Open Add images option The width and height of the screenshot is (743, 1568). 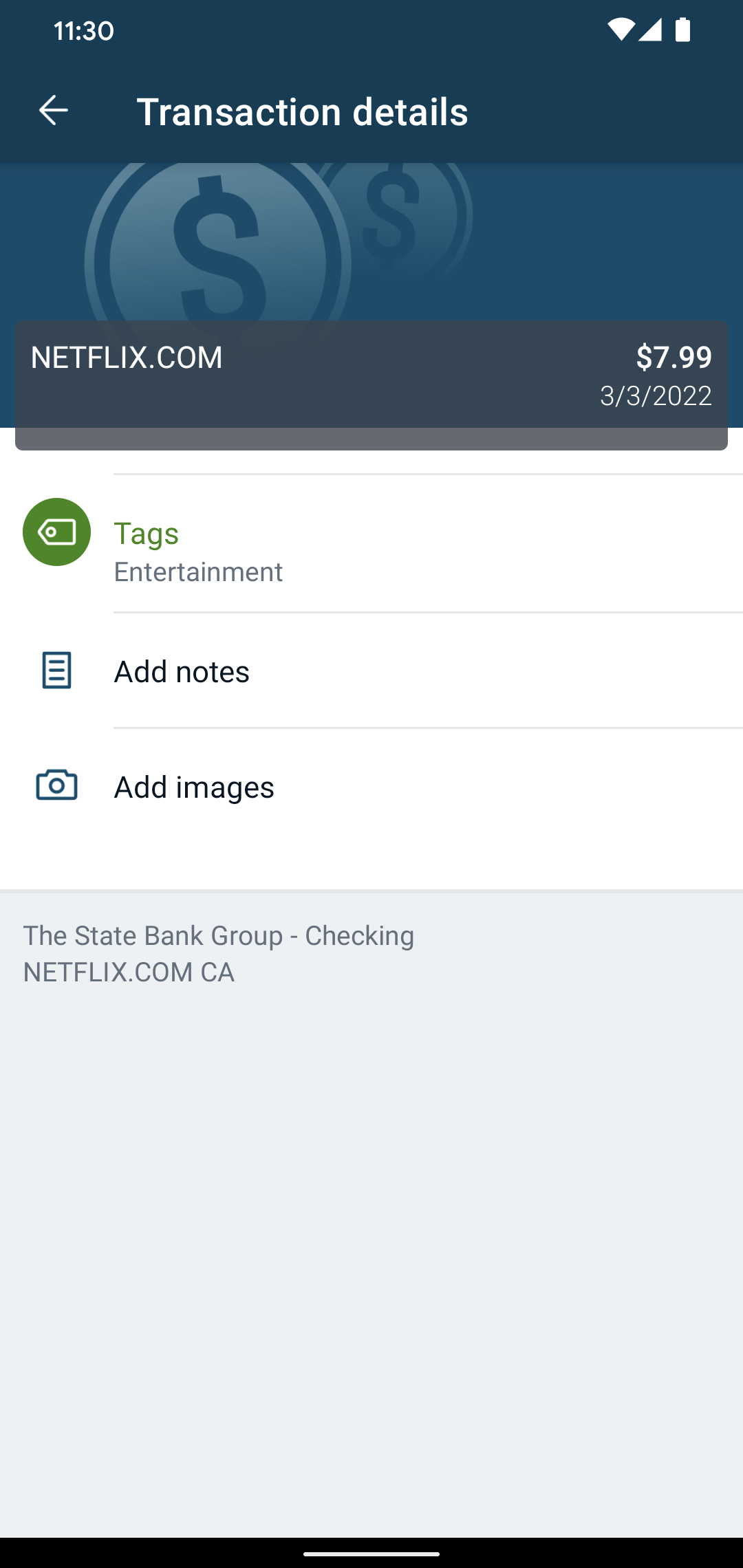[x=194, y=787]
